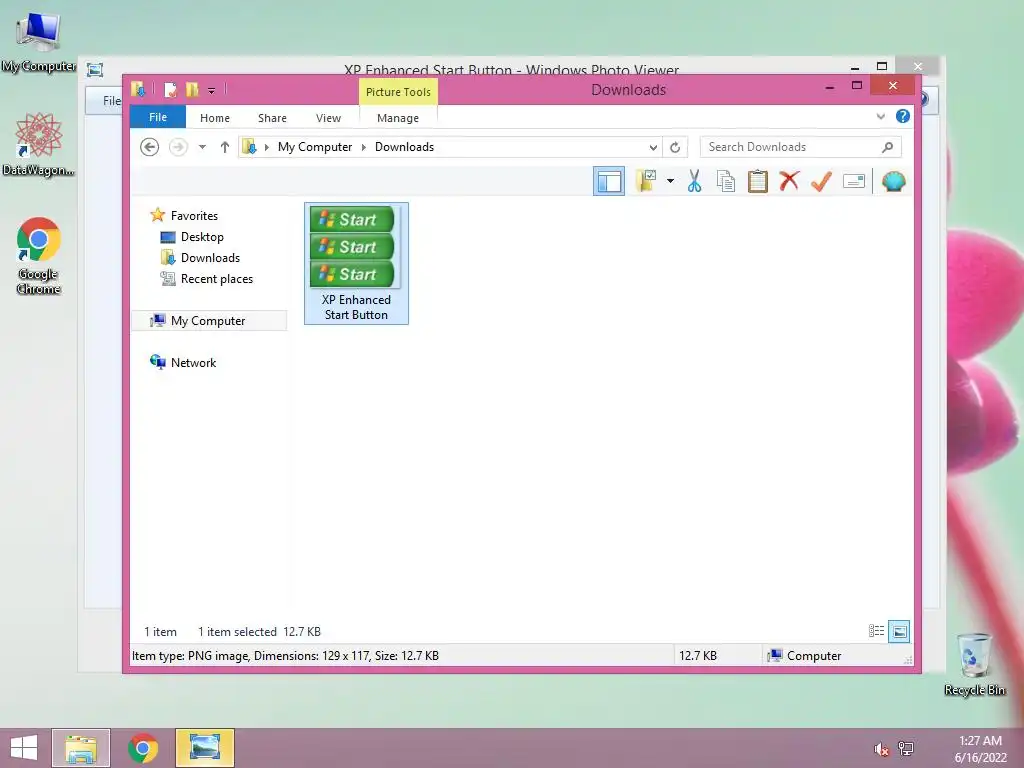
Task: Open the Recycle Bin desktop icon
Action: click(x=974, y=664)
